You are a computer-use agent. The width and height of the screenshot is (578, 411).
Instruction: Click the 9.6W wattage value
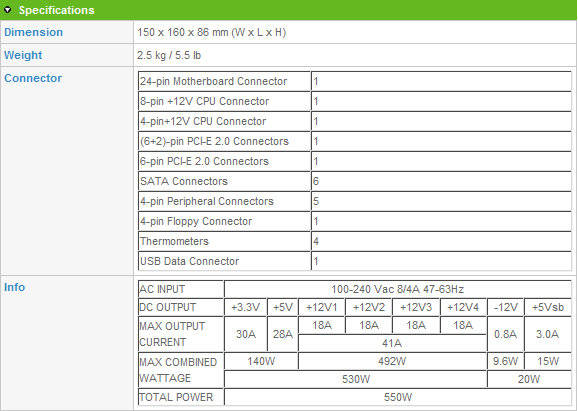point(505,361)
